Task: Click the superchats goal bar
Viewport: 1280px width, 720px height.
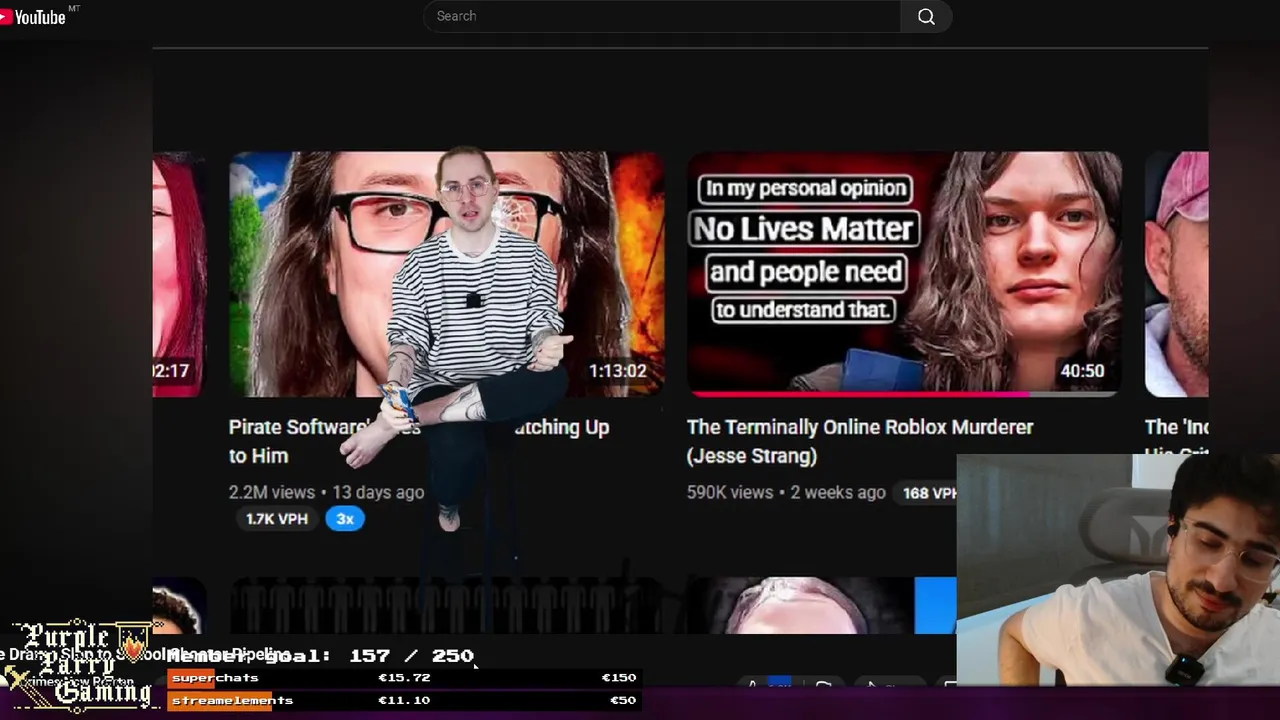Action: [x=403, y=678]
